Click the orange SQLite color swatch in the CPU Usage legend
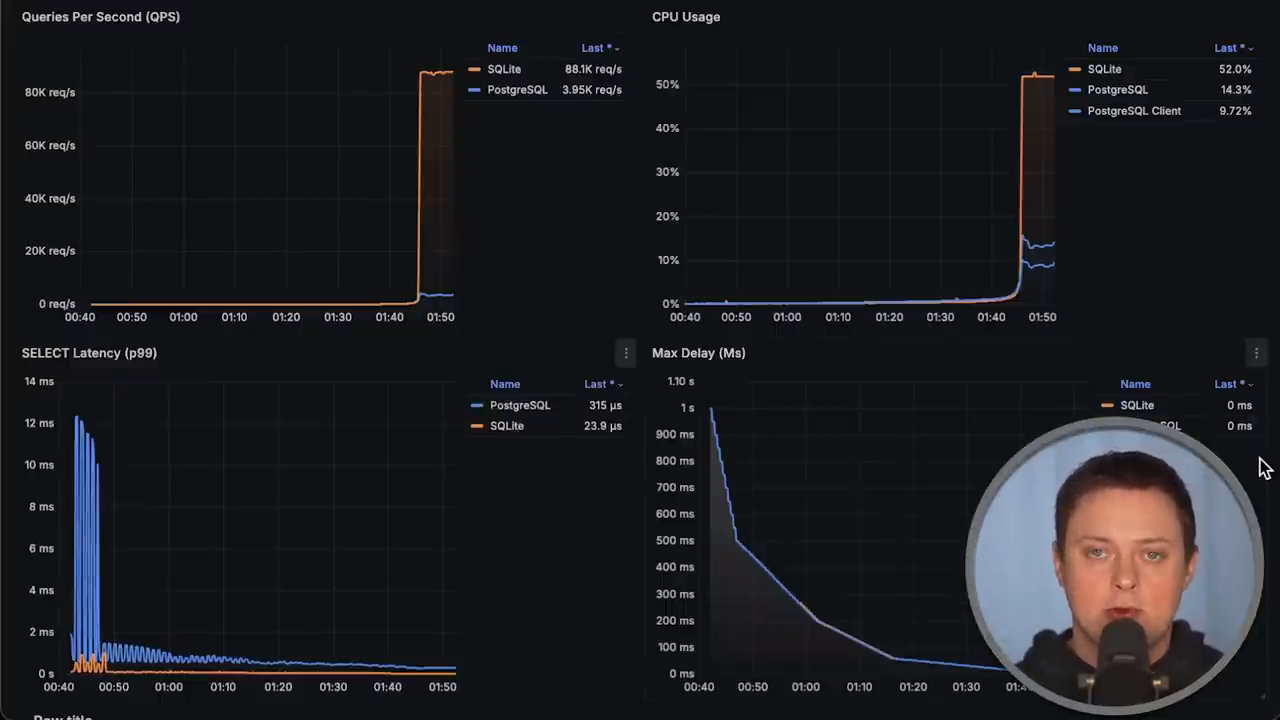 1075,69
